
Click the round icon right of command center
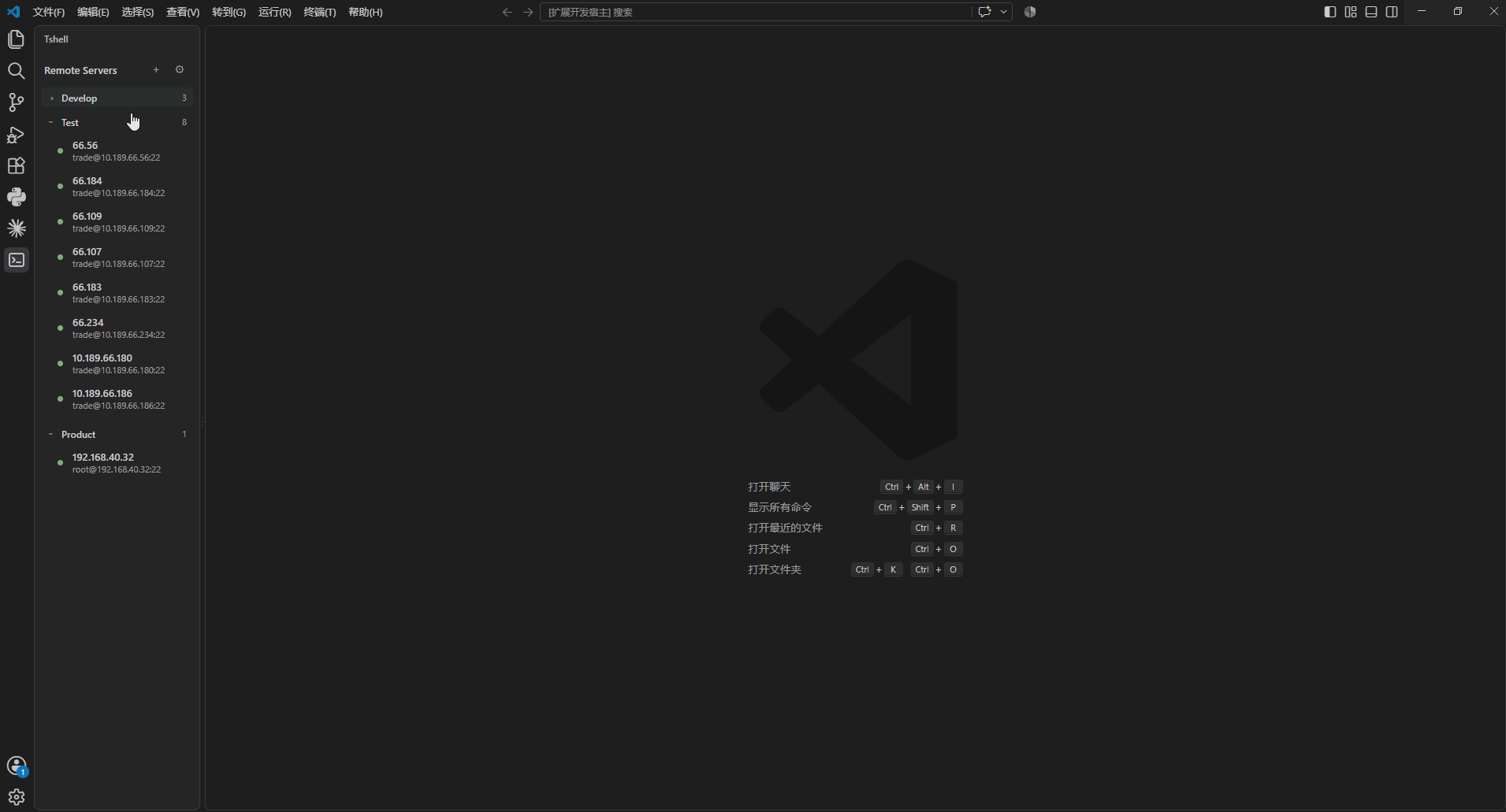point(1030,12)
